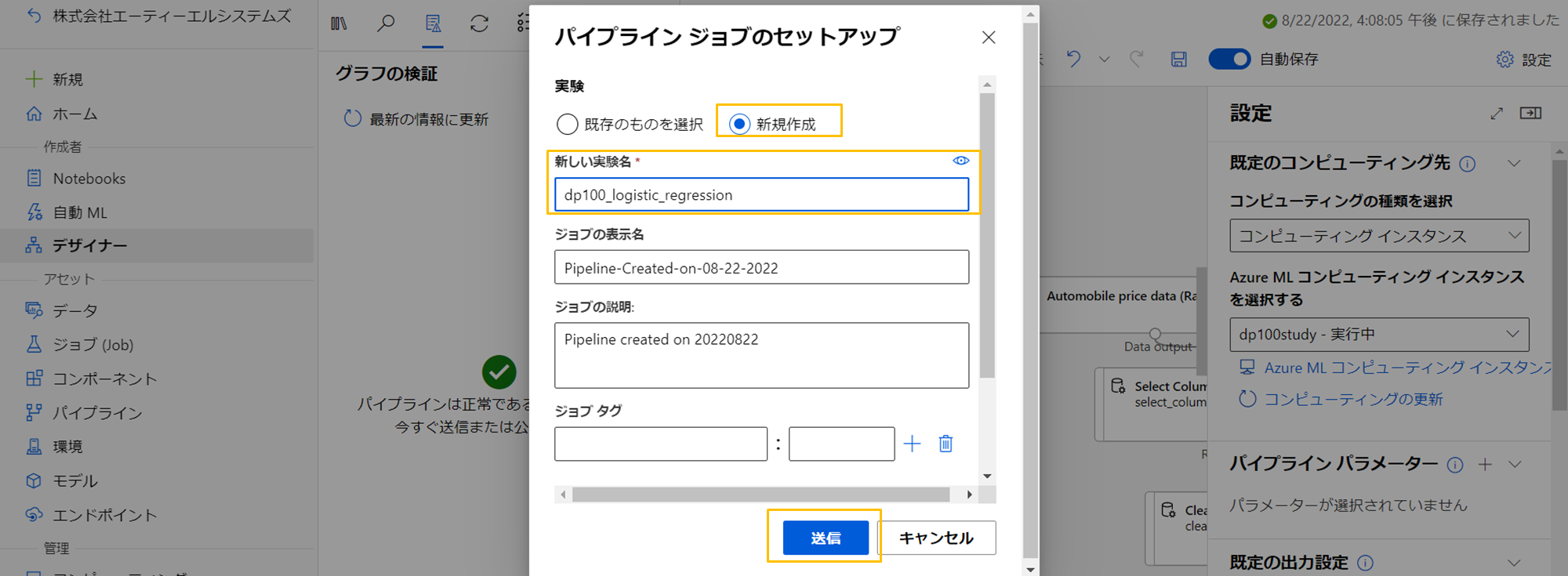The height and width of the screenshot is (576, 1568).
Task: Collapse the 設定 panel with the dock icon
Action: (1530, 114)
